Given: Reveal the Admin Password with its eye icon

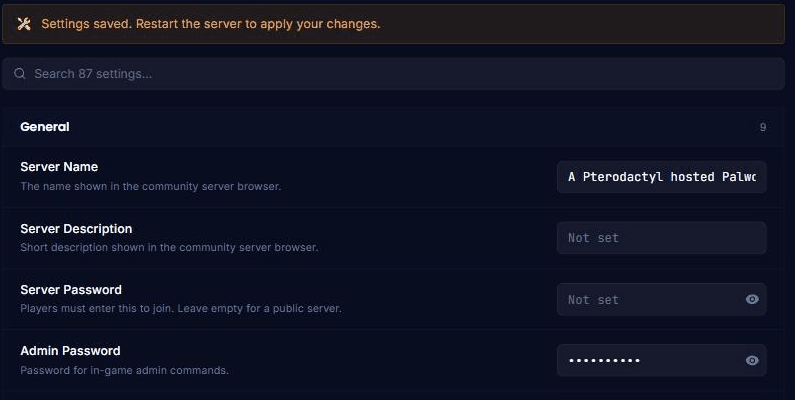Looking at the screenshot, I should point(752,360).
